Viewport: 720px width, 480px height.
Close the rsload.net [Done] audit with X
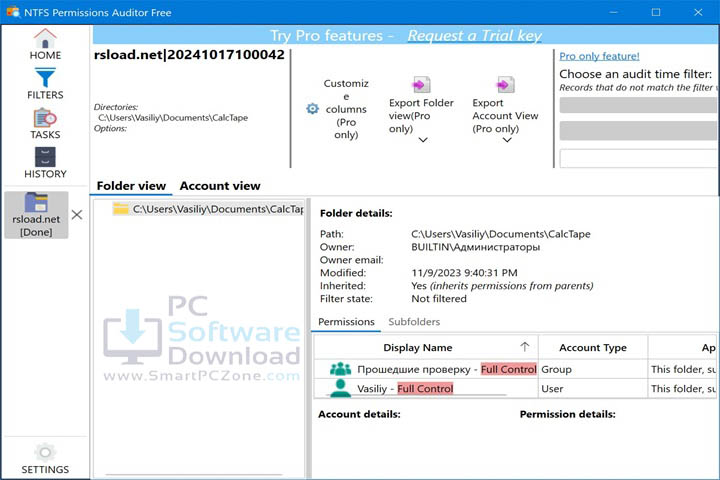pyautogui.click(x=77, y=215)
